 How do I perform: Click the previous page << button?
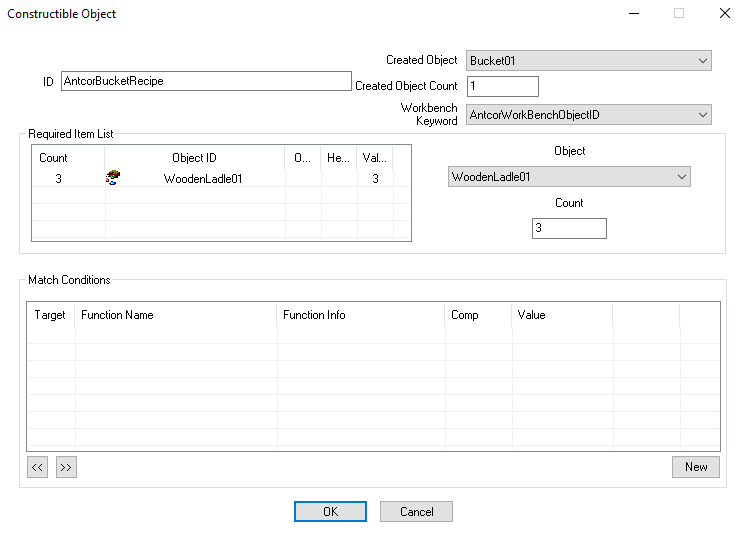tap(37, 467)
